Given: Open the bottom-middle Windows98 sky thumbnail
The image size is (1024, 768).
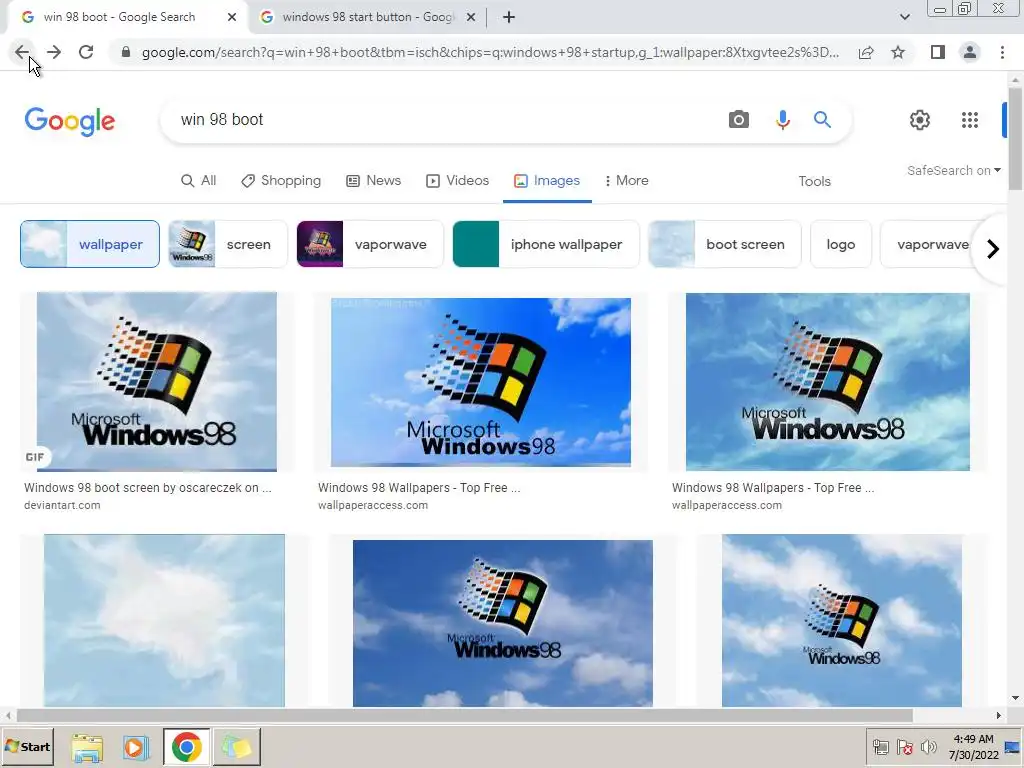Looking at the screenshot, I should [x=502, y=623].
